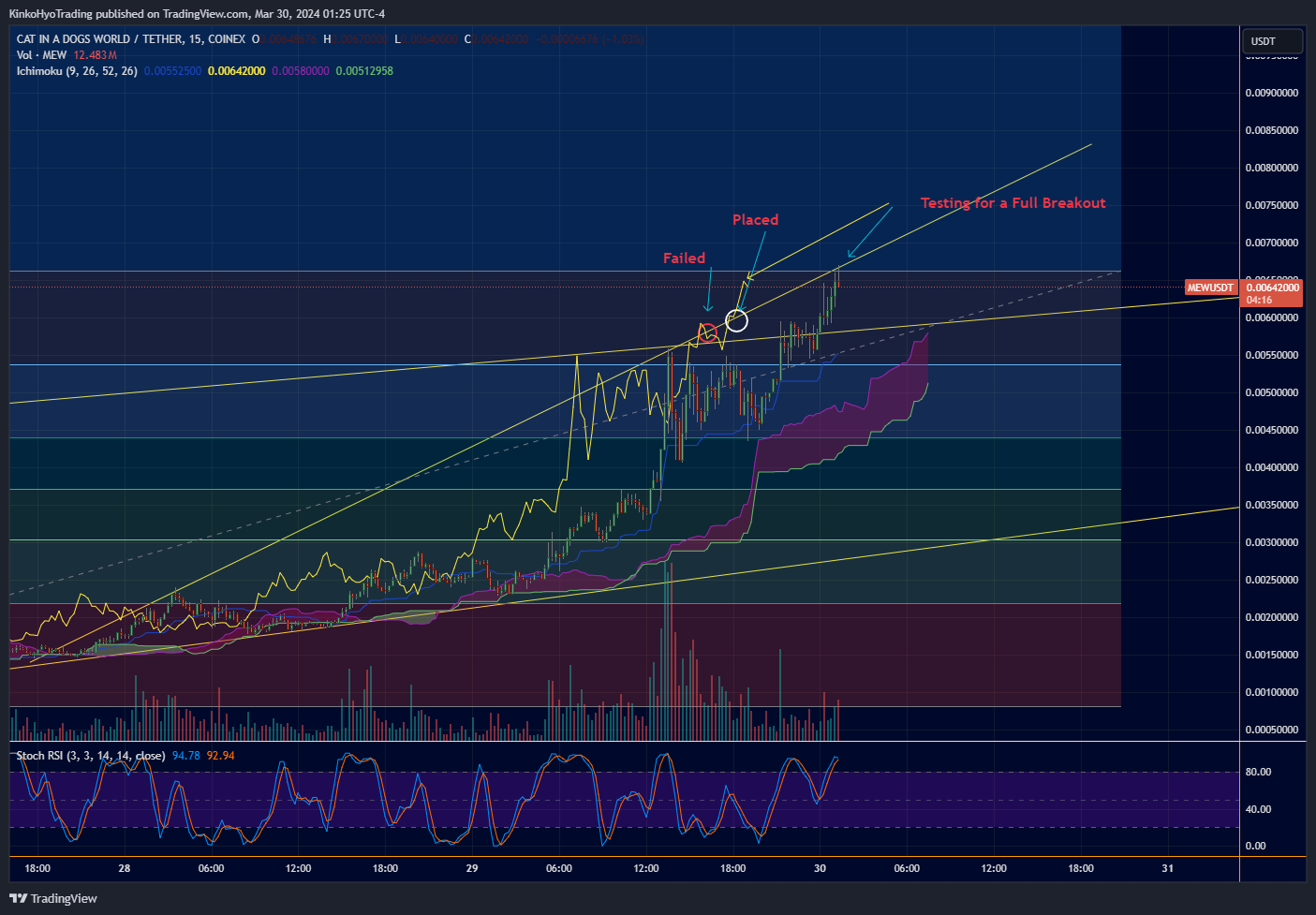Screen dimensions: 1316x915
Task: Click the 31 date label on time axis
Action: click(x=1167, y=868)
